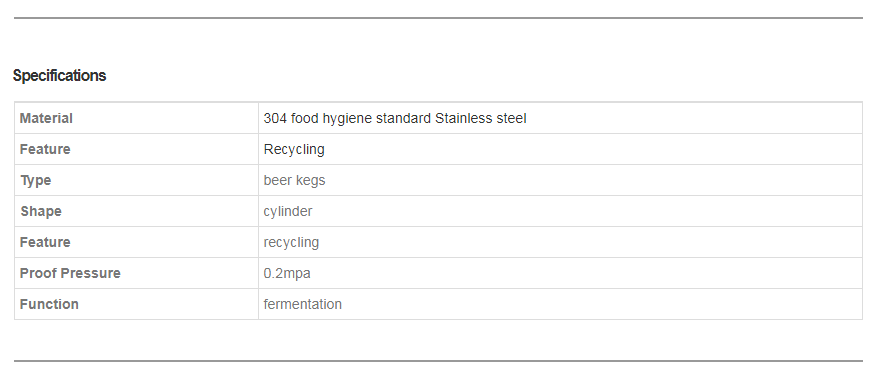888x378 pixels.
Task: Select the Shape label cell
Action: (136, 211)
